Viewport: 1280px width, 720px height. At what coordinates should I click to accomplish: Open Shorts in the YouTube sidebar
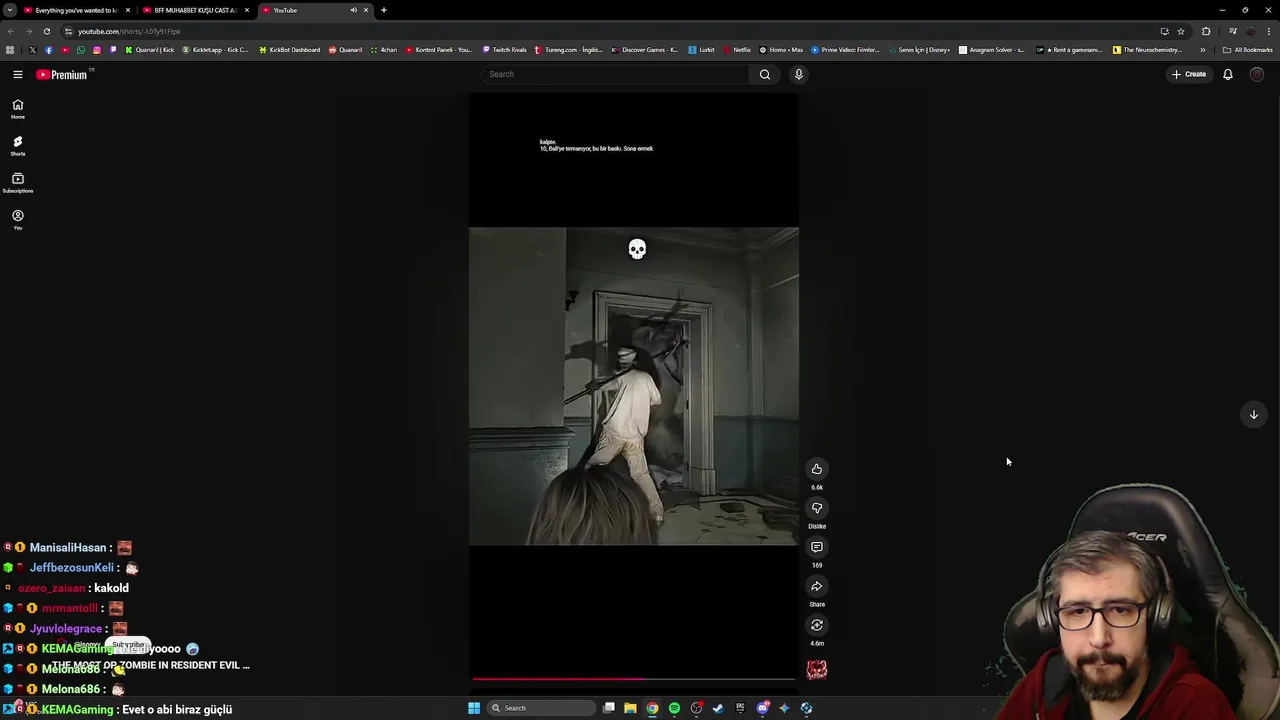tap(18, 146)
